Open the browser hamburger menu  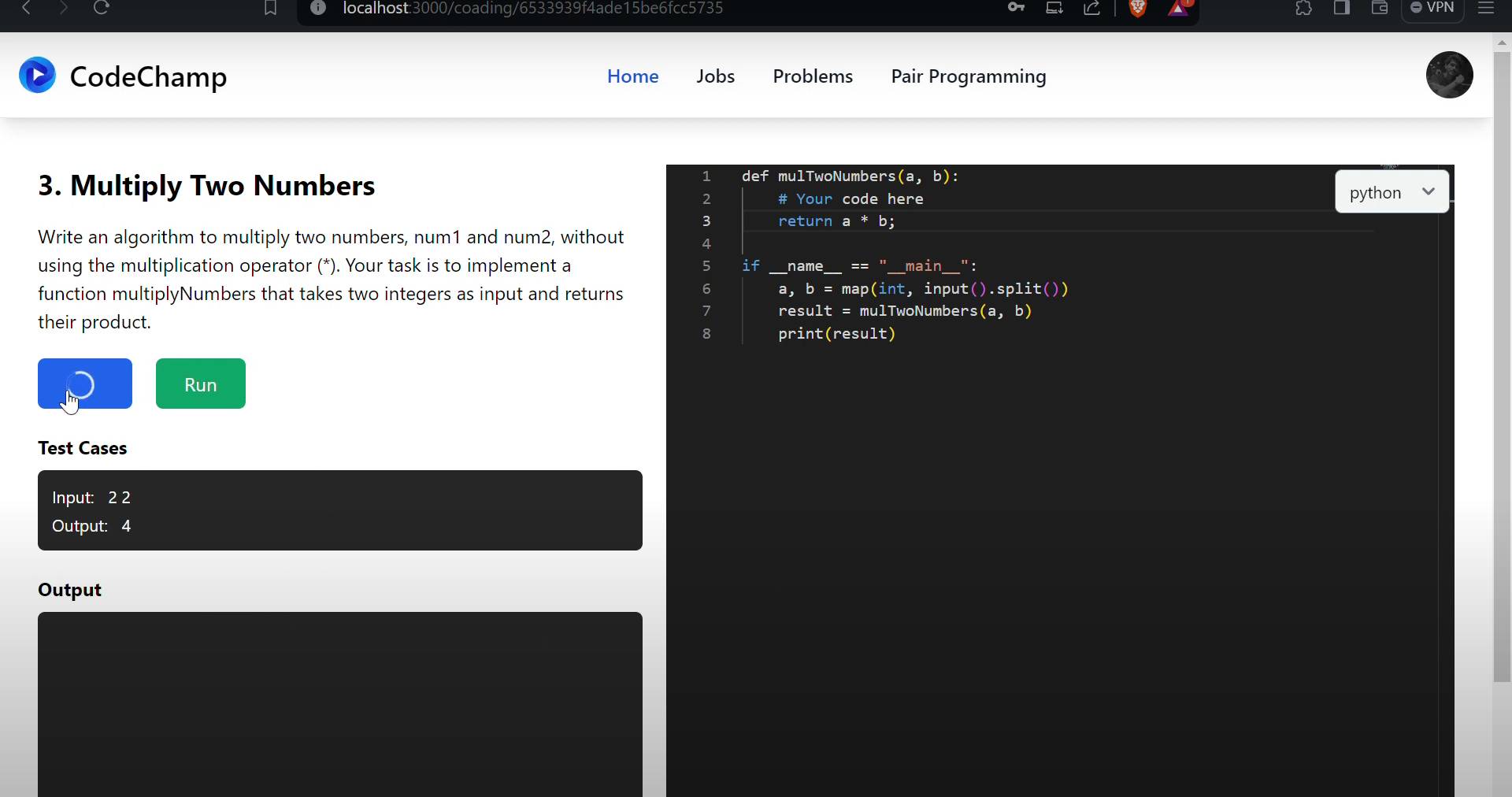[1486, 8]
